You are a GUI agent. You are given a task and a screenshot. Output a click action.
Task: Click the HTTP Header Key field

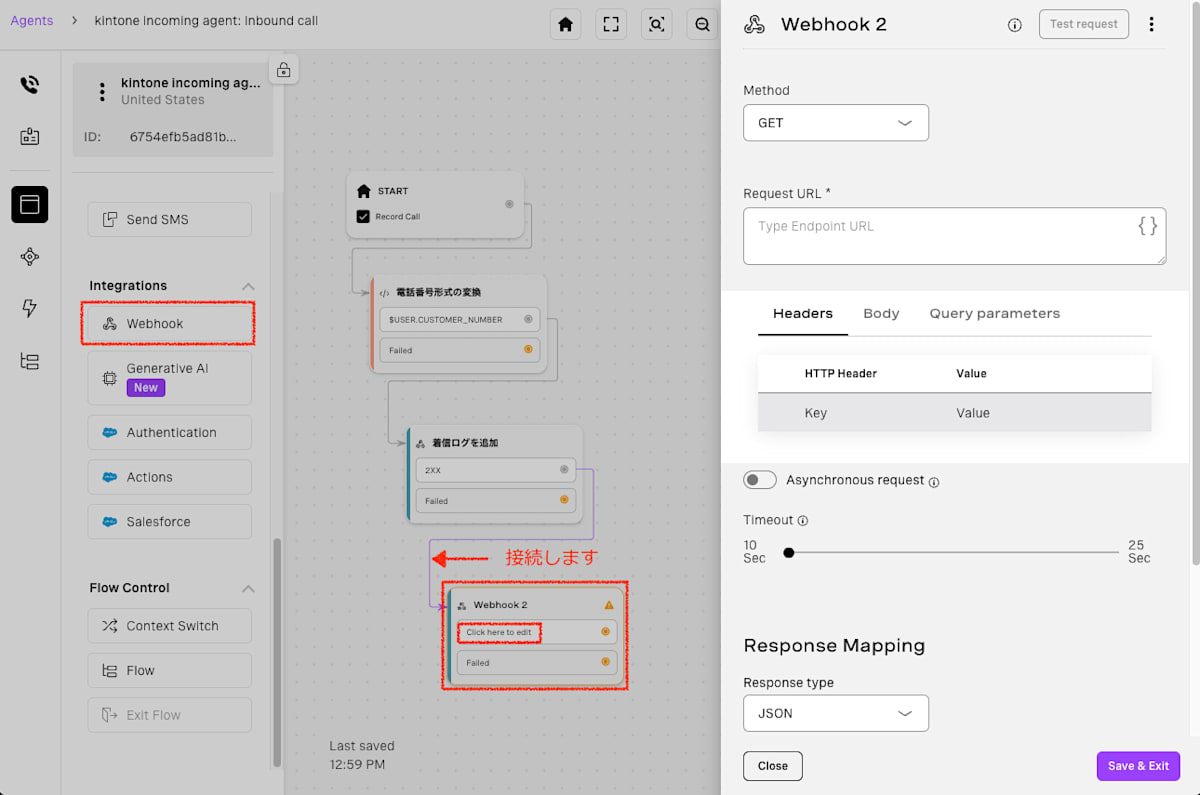pyautogui.click(x=816, y=413)
